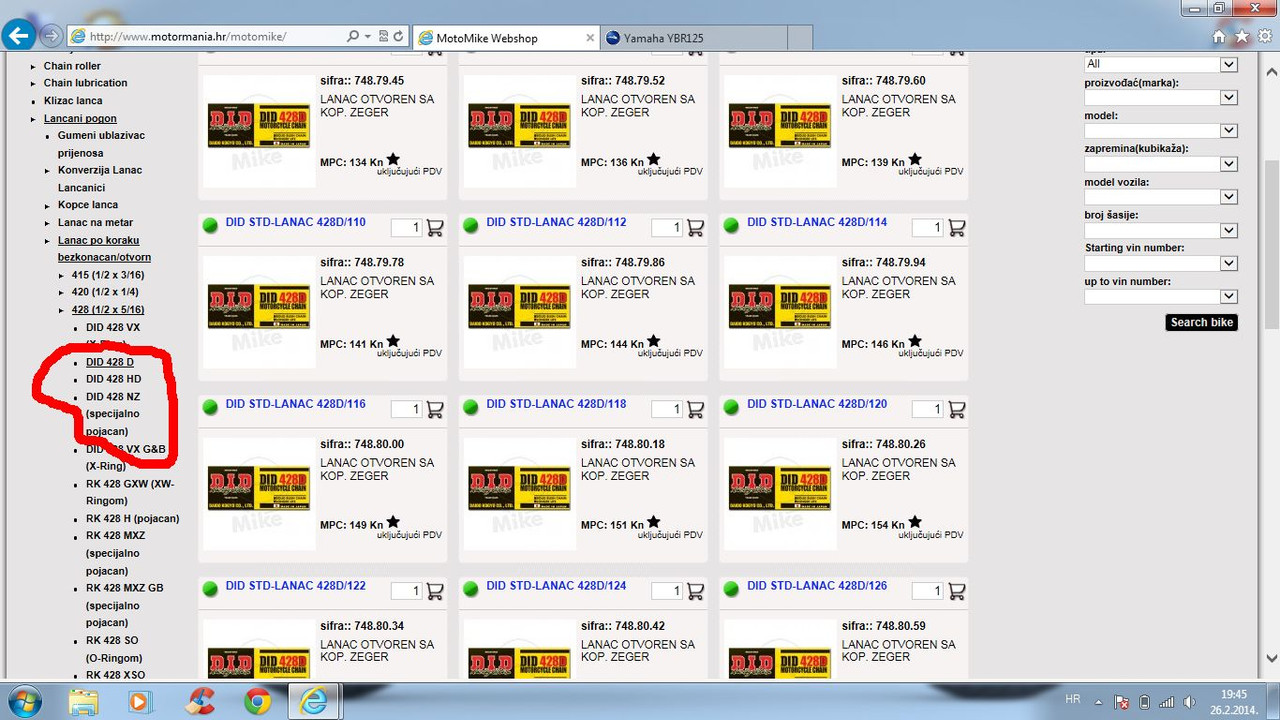Open browser Home page icon

point(1219,37)
